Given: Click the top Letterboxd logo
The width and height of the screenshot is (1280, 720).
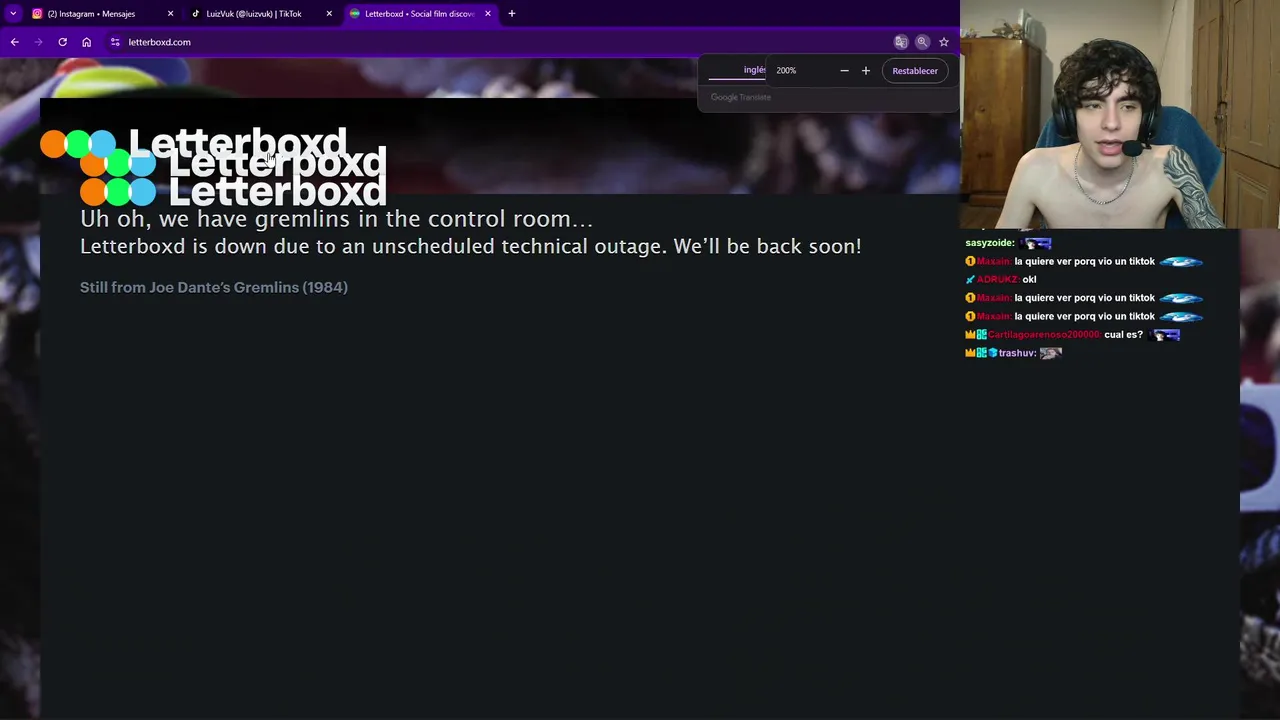Looking at the screenshot, I should pyautogui.click(x=194, y=144).
